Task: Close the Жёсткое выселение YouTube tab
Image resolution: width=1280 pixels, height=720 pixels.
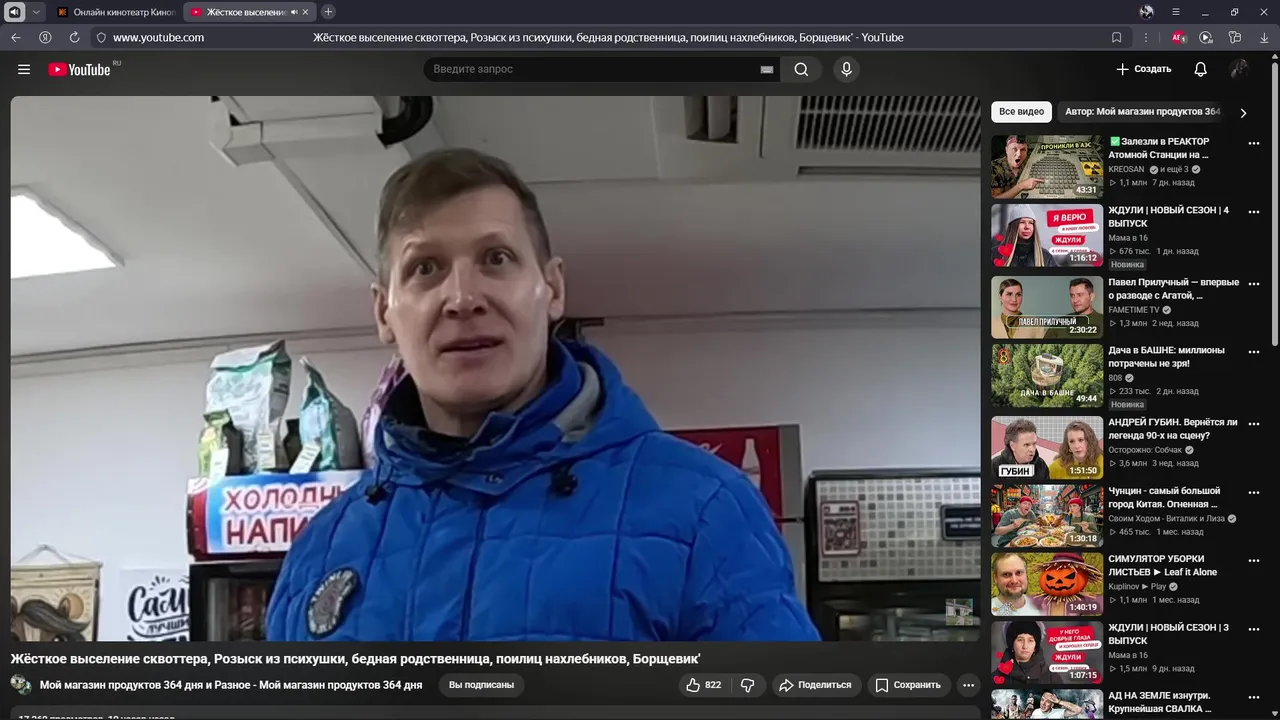Action: pyautogui.click(x=306, y=12)
